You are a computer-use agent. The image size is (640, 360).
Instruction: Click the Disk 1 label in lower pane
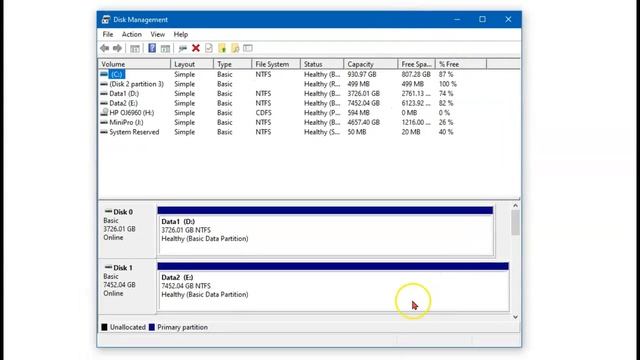point(123,268)
